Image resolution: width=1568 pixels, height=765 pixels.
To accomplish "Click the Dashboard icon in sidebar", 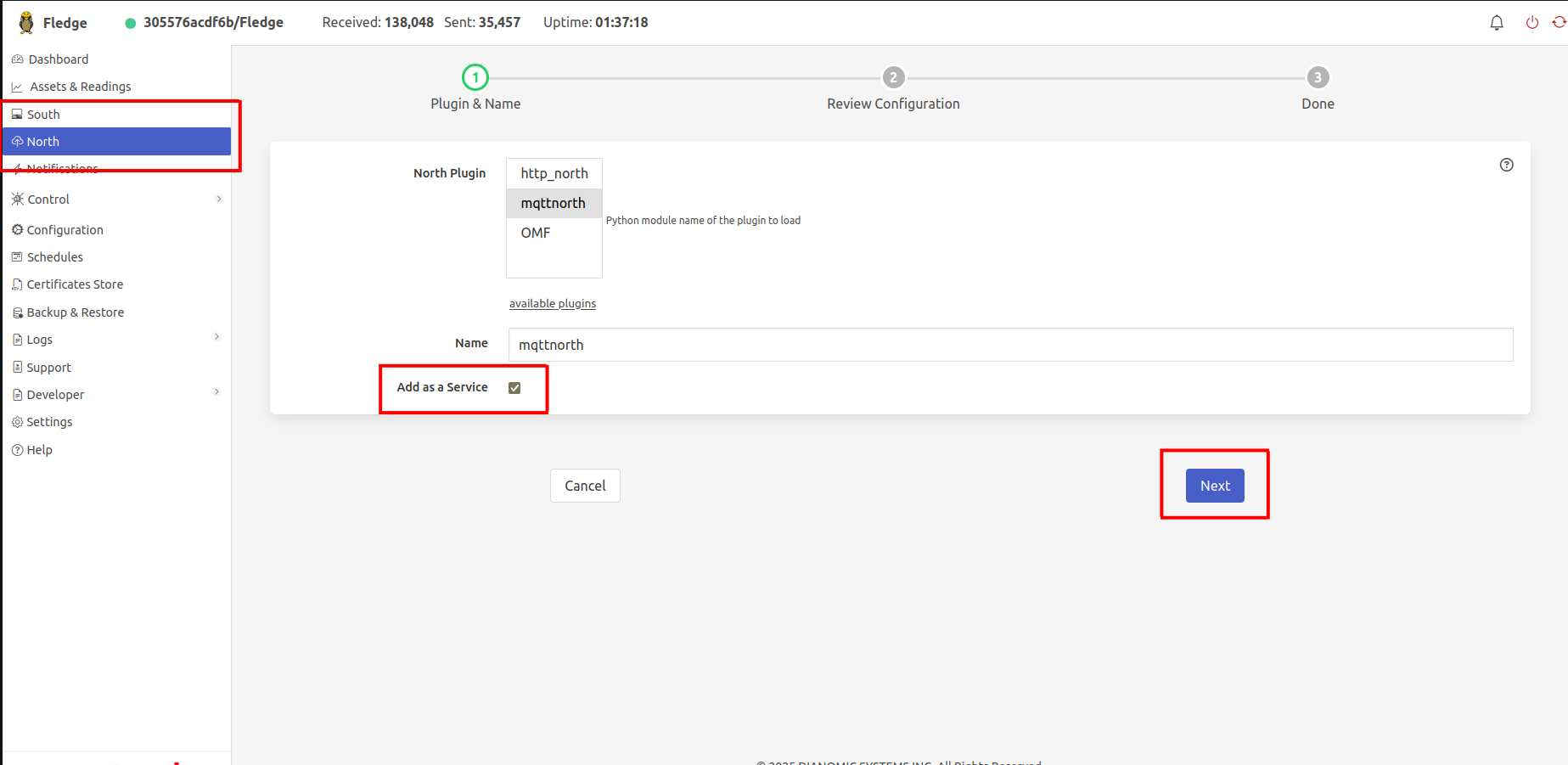I will click(x=17, y=59).
